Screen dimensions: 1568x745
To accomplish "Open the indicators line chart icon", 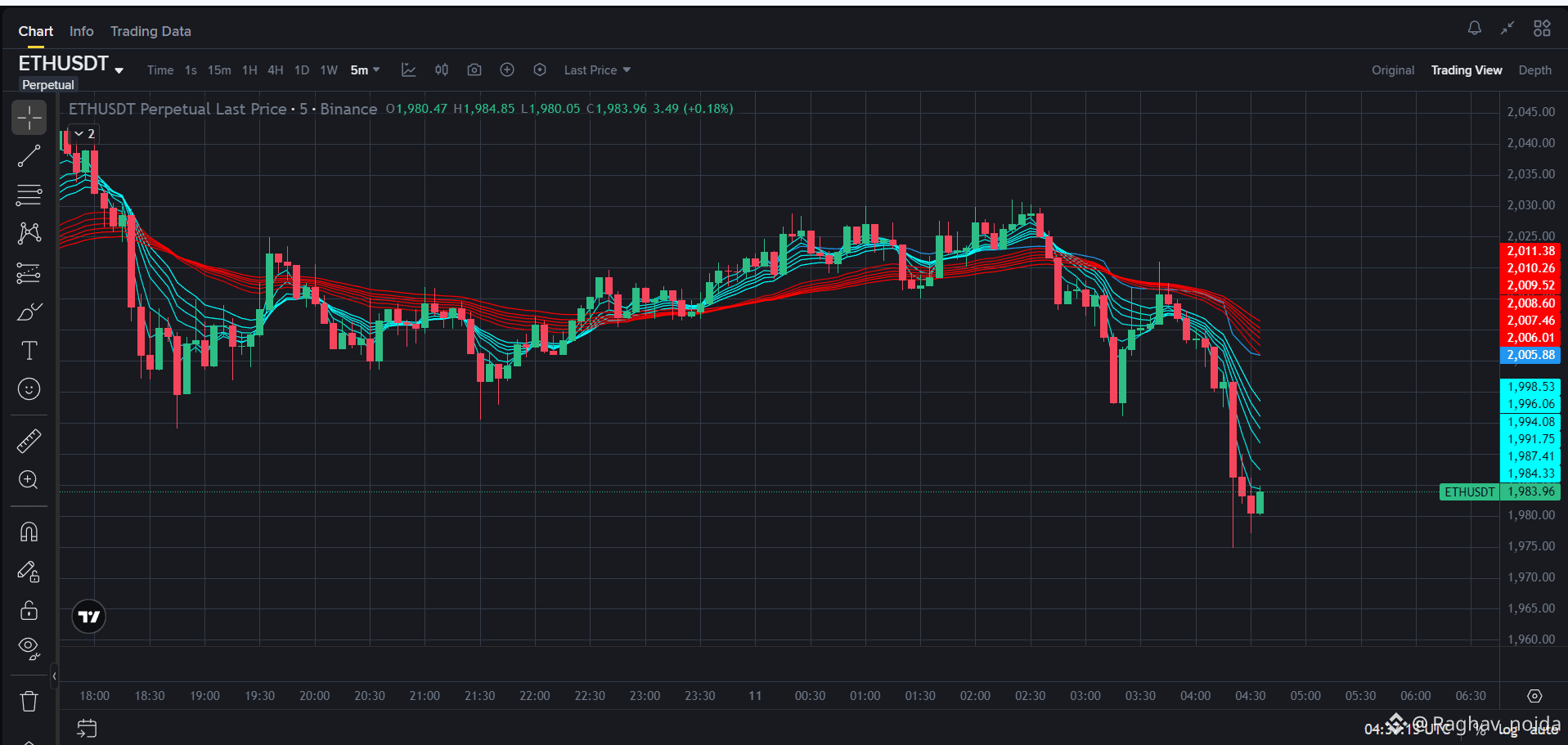I will click(x=409, y=70).
